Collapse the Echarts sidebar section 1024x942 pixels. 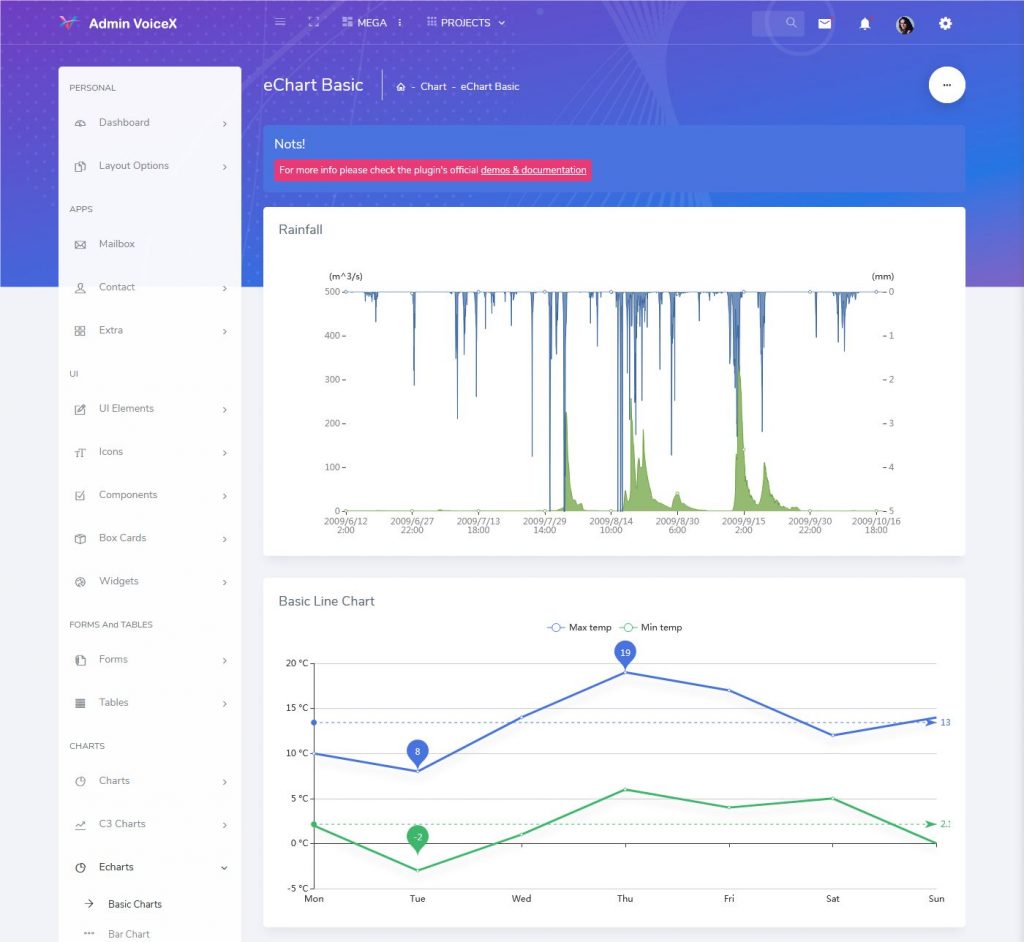(x=114, y=866)
